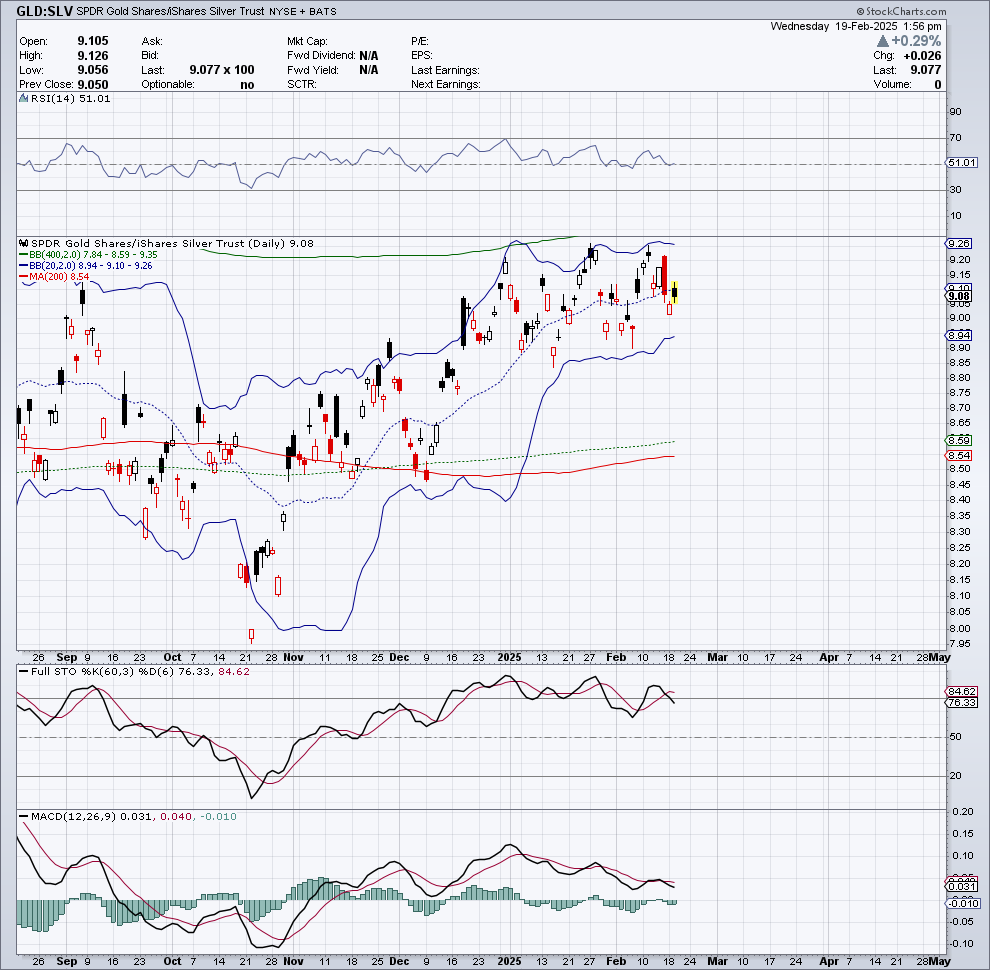Click the 51.01 RSI axis tag

pos(962,163)
